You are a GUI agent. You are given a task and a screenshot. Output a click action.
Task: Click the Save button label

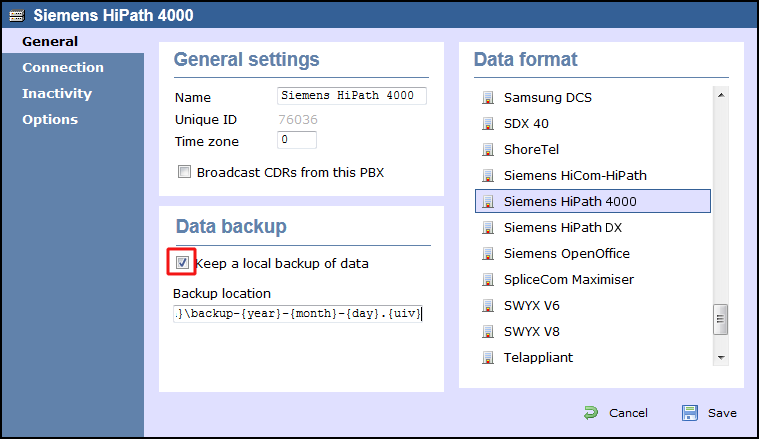pyautogui.click(x=722, y=413)
